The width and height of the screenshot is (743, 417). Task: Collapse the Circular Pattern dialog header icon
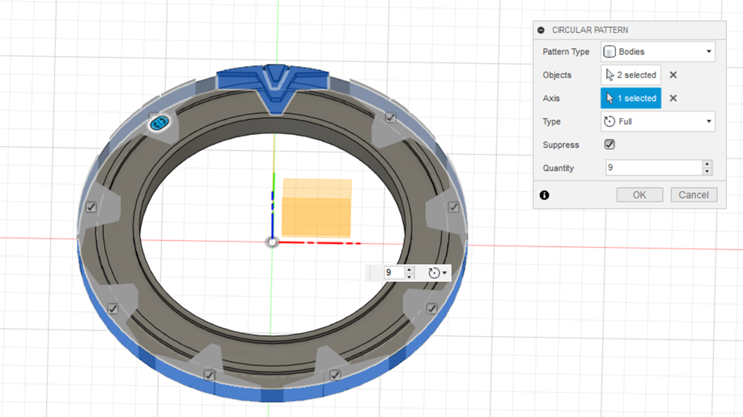click(541, 30)
